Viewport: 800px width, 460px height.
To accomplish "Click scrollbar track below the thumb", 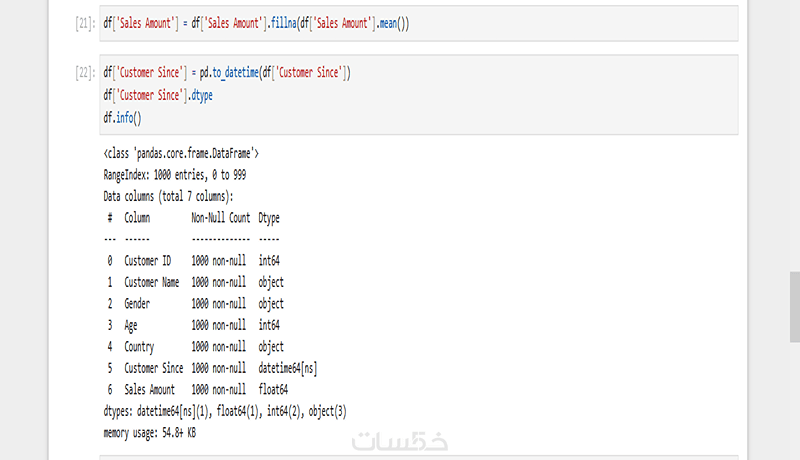I will 793,400.
